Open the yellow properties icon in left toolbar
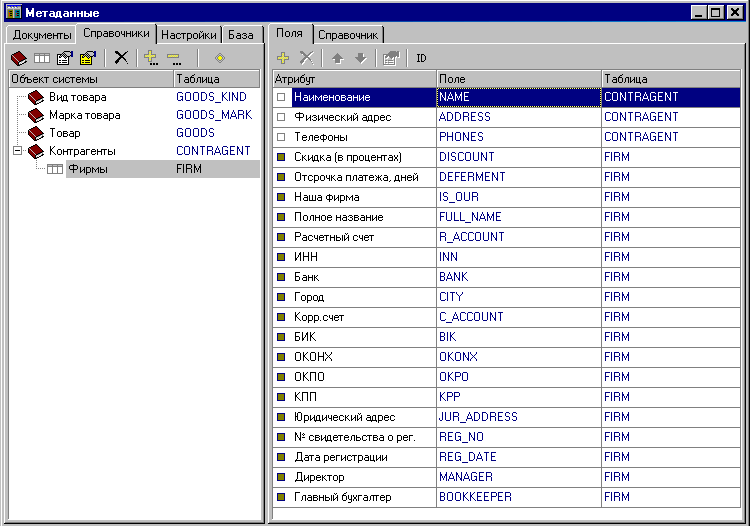The width and height of the screenshot is (750, 526). click(88, 58)
